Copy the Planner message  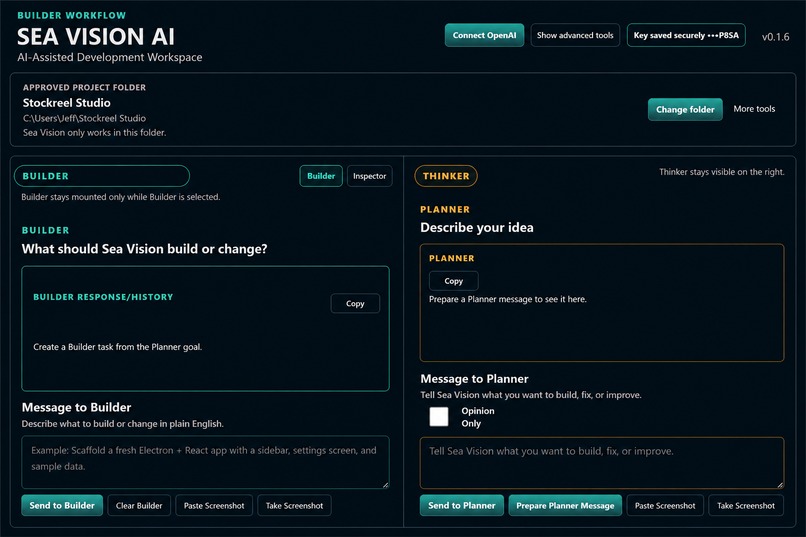pos(453,281)
